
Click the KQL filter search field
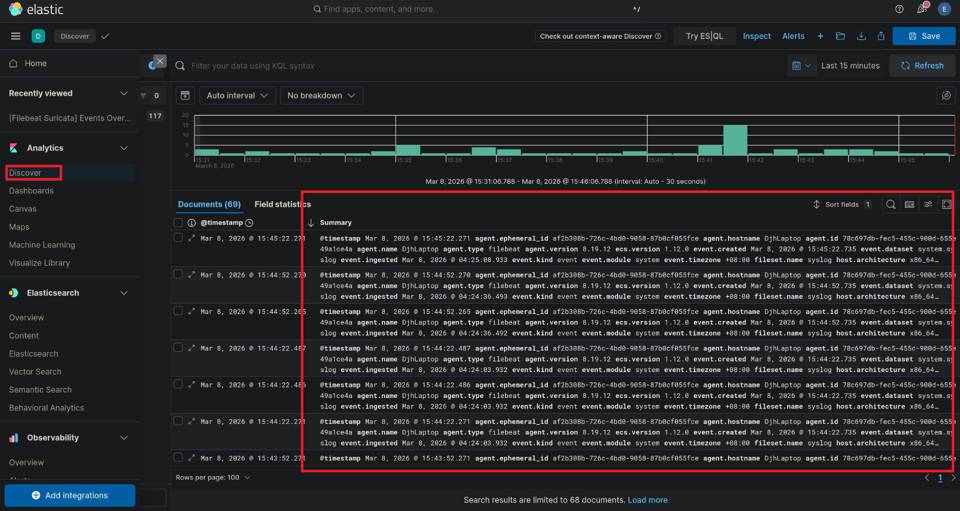pyautogui.click(x=480, y=65)
